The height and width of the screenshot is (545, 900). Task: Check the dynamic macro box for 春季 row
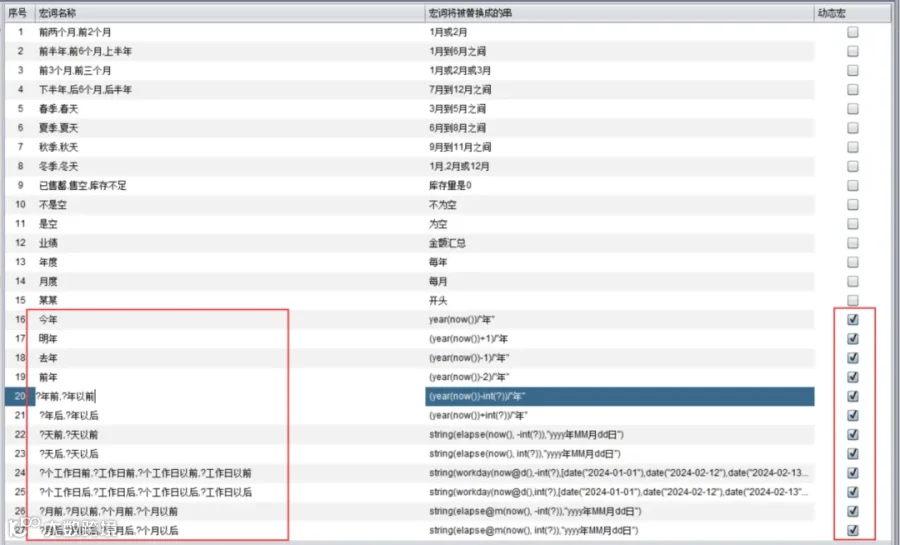(x=852, y=108)
